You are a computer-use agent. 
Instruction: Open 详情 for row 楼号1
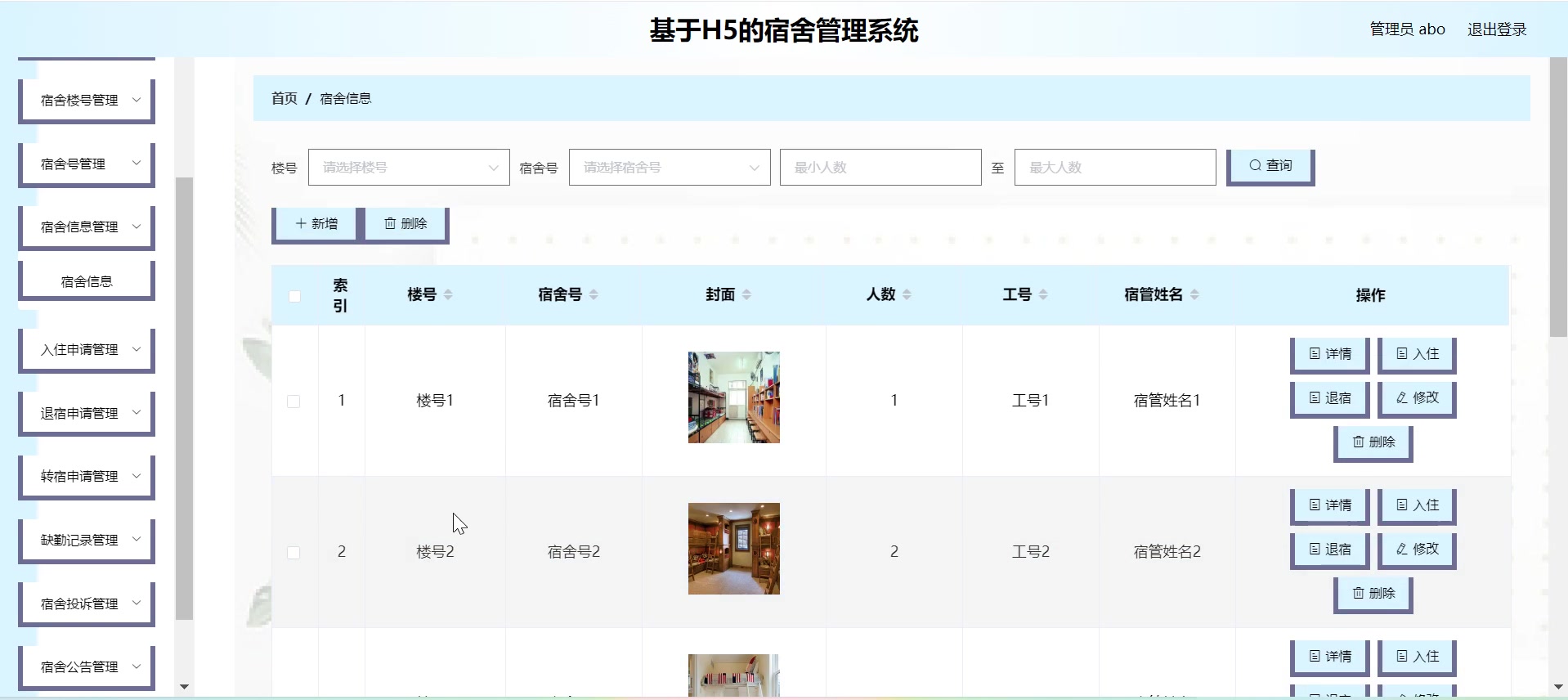tap(1330, 354)
